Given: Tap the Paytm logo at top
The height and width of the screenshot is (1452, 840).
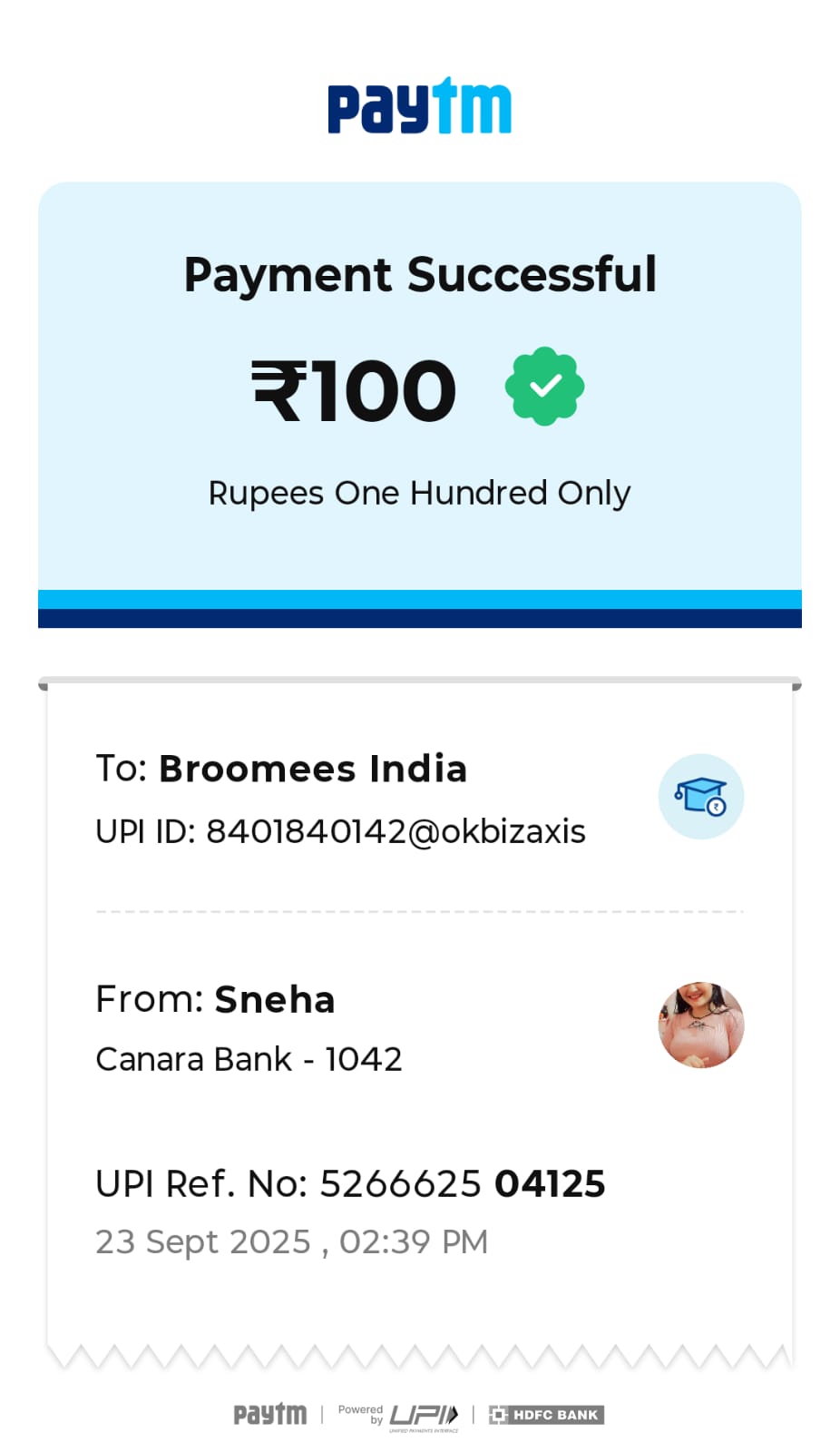Looking at the screenshot, I should (x=419, y=105).
